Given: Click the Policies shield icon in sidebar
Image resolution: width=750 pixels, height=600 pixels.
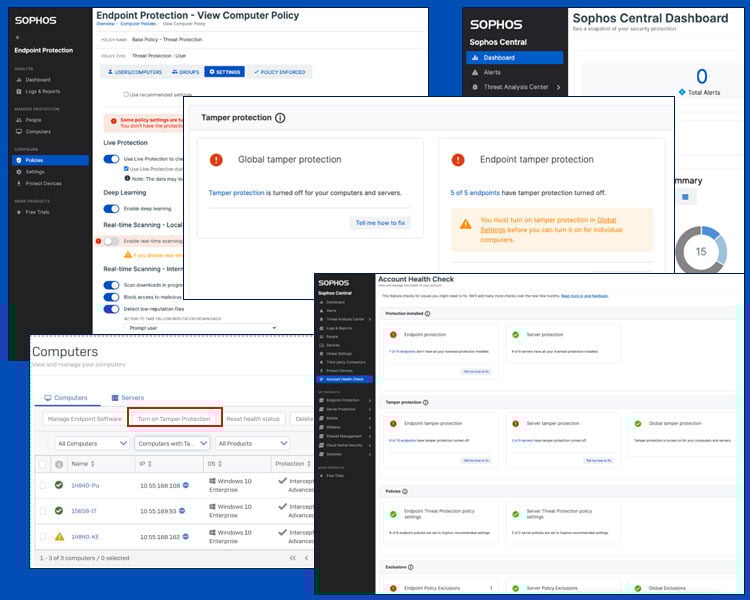Looking at the screenshot, I should click(x=17, y=160).
